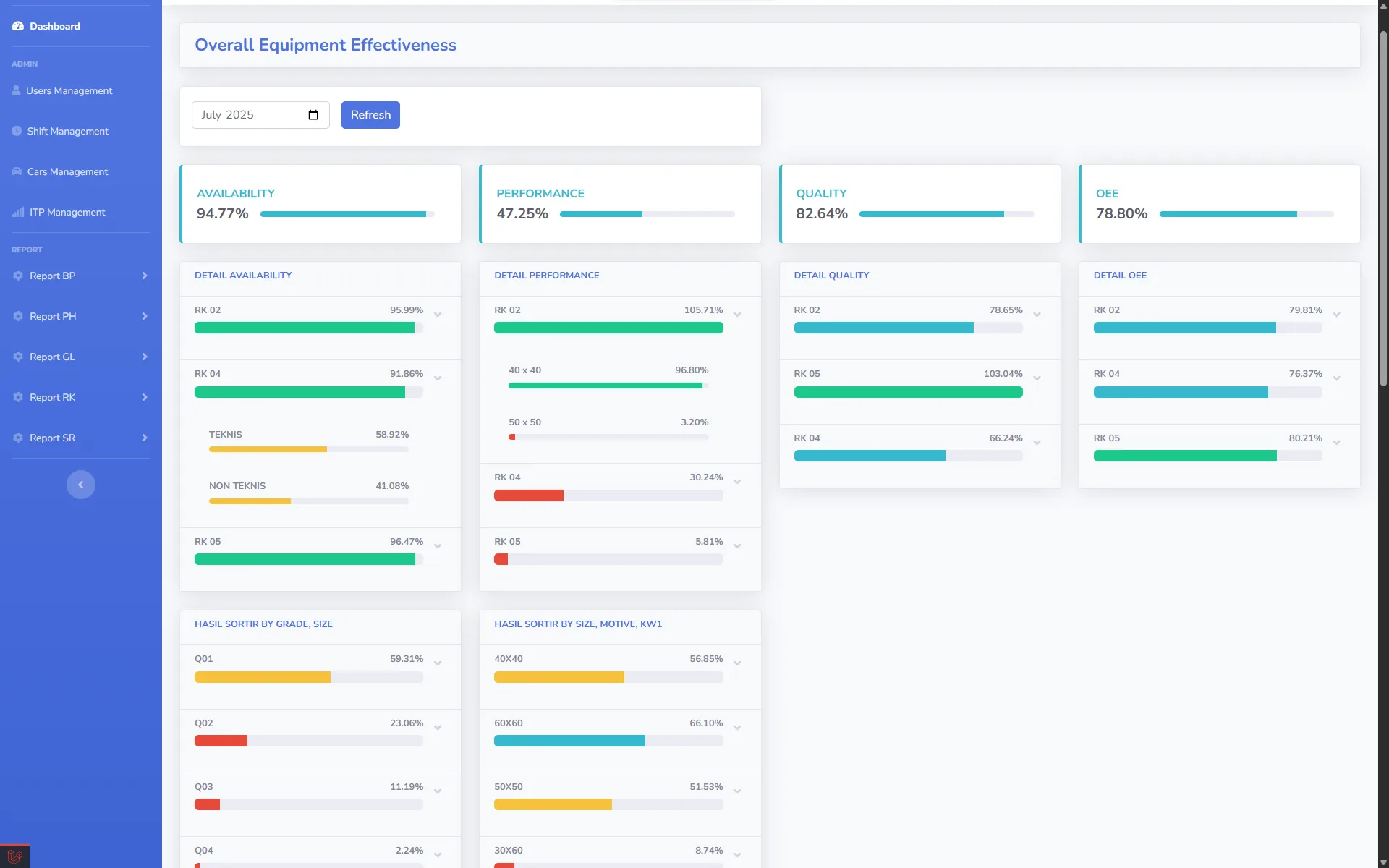Expand the Report BP submenu arrow
Viewport: 1389px width, 868px height.
click(x=145, y=276)
